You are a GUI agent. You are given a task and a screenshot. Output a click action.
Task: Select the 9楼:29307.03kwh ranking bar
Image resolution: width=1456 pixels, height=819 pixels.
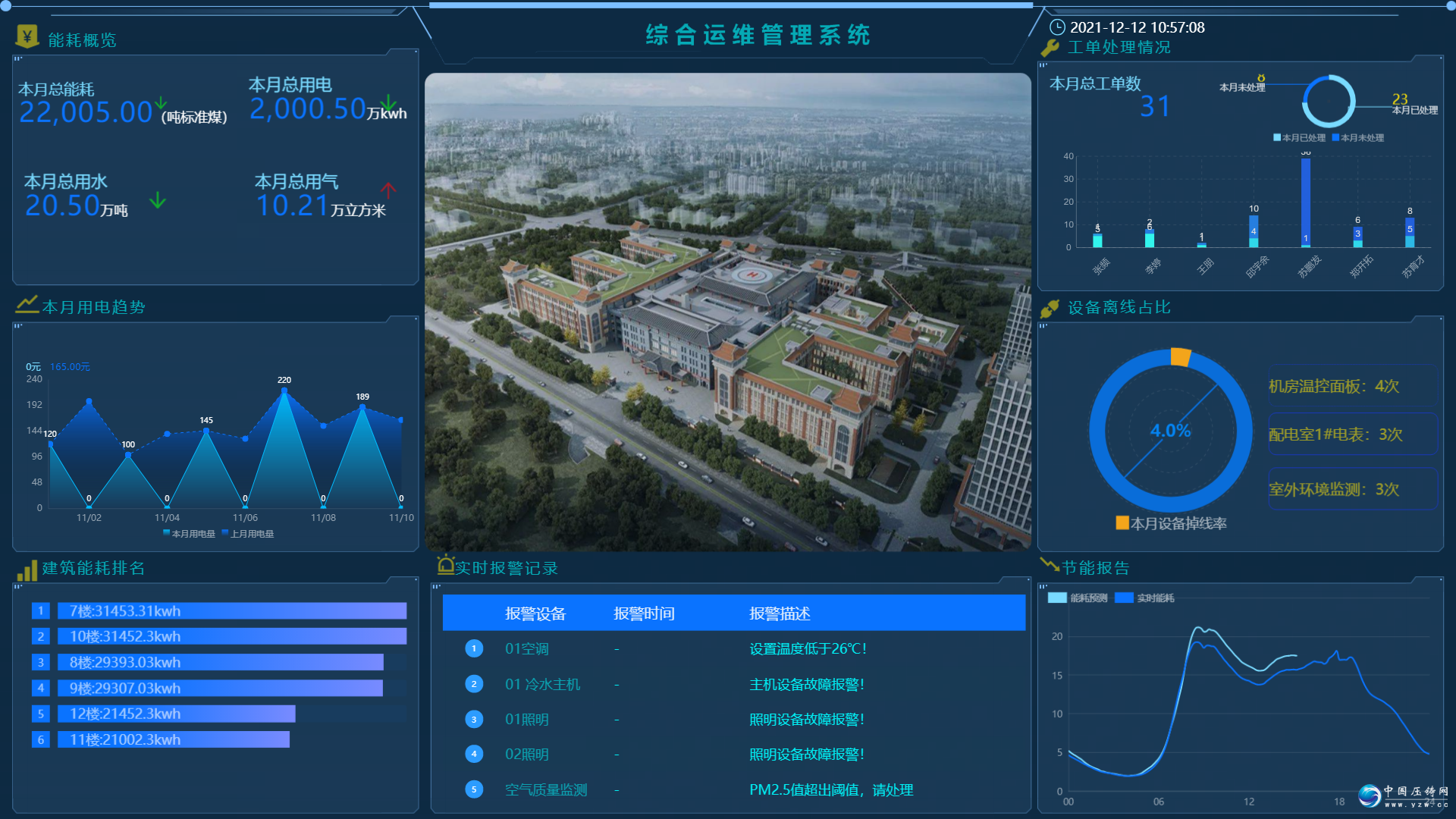tap(220, 688)
